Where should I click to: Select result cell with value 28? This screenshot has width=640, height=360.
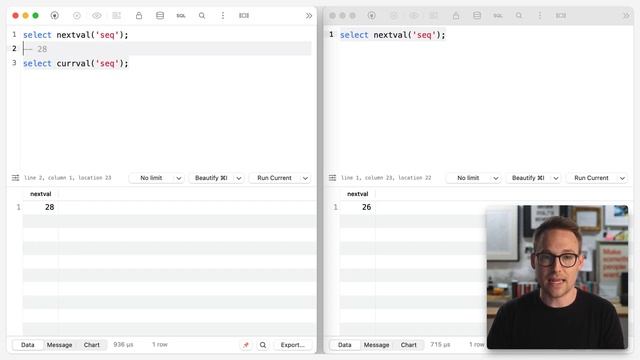40,207
